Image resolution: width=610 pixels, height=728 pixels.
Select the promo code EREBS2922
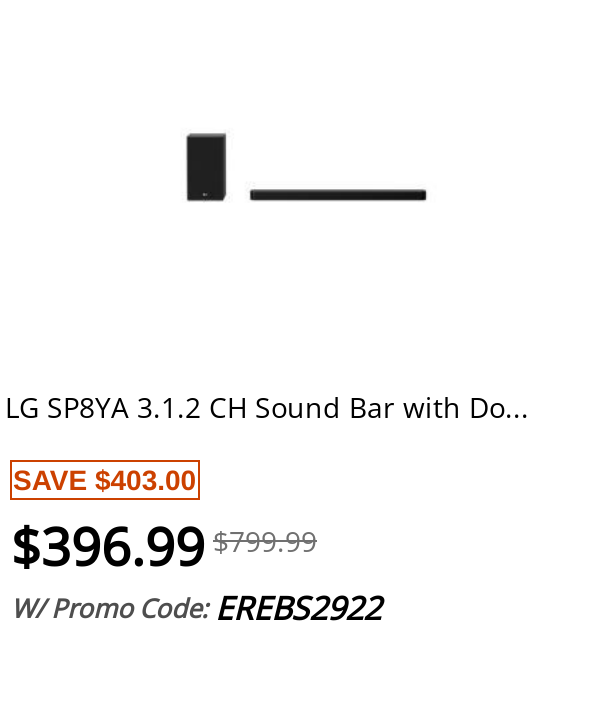(300, 608)
